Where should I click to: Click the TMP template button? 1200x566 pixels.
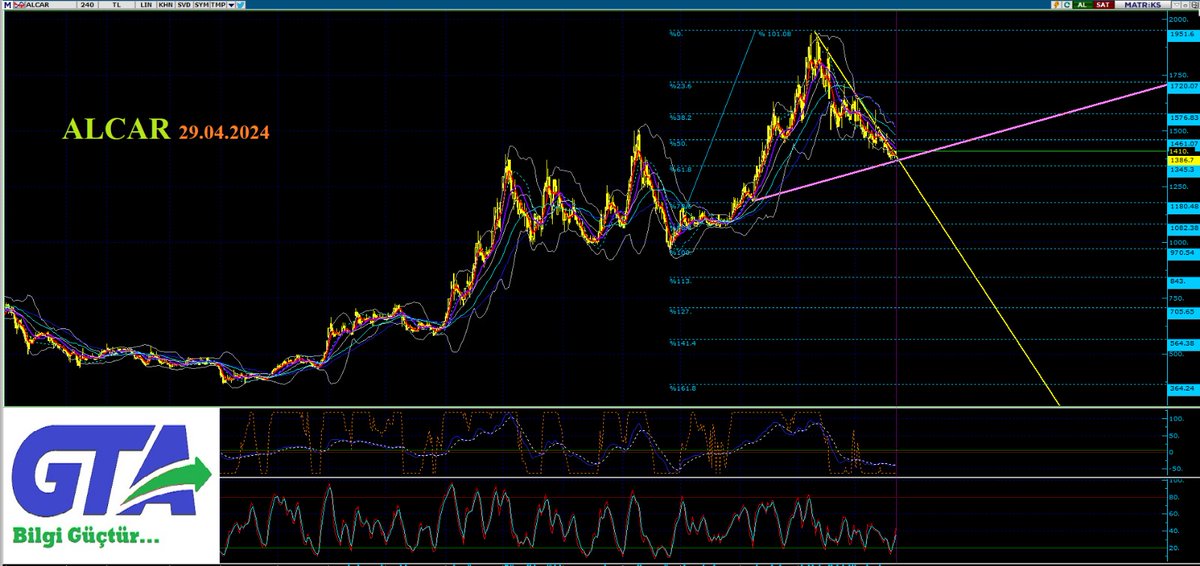pyautogui.click(x=218, y=5)
